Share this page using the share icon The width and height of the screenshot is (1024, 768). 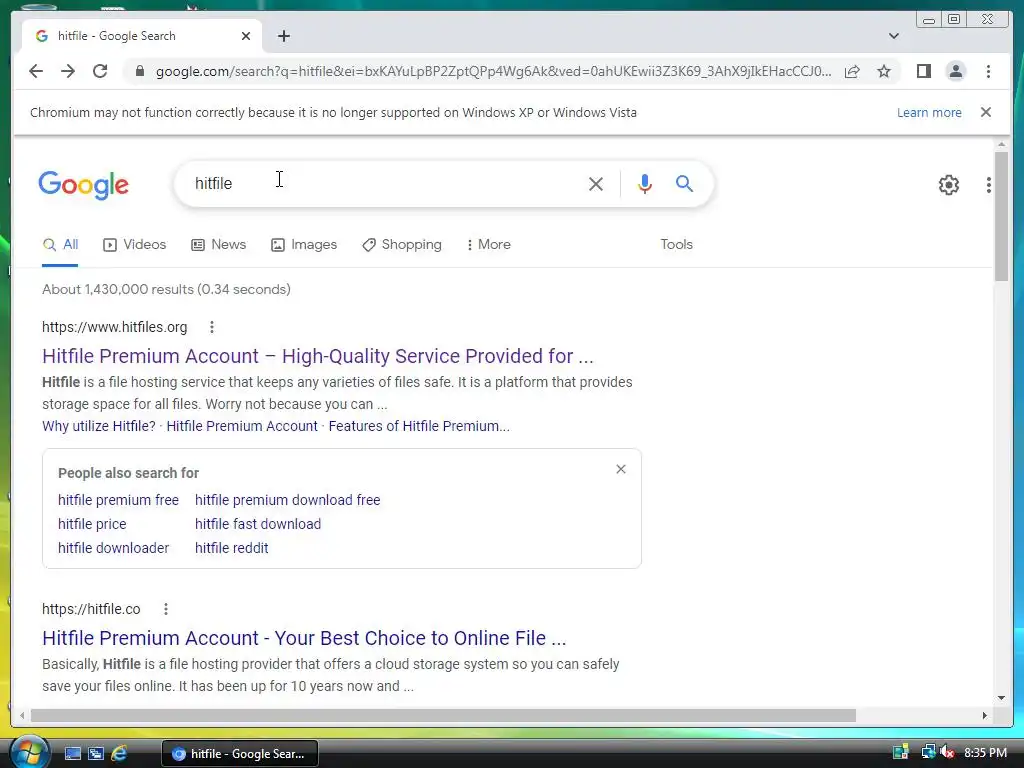pyautogui.click(x=852, y=71)
